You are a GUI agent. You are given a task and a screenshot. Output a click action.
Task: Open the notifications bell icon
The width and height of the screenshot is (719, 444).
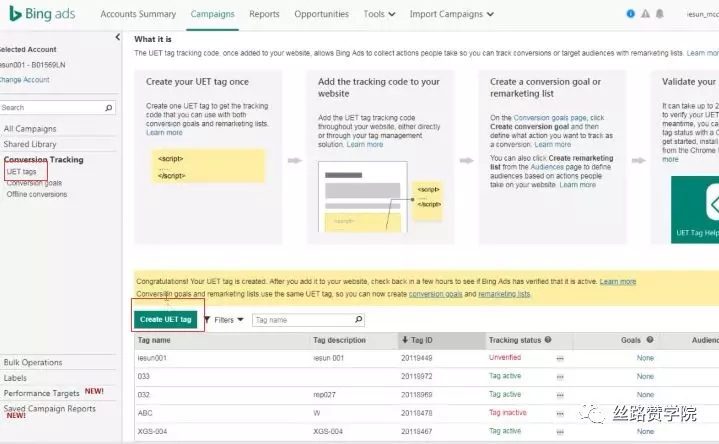pyautogui.click(x=658, y=14)
